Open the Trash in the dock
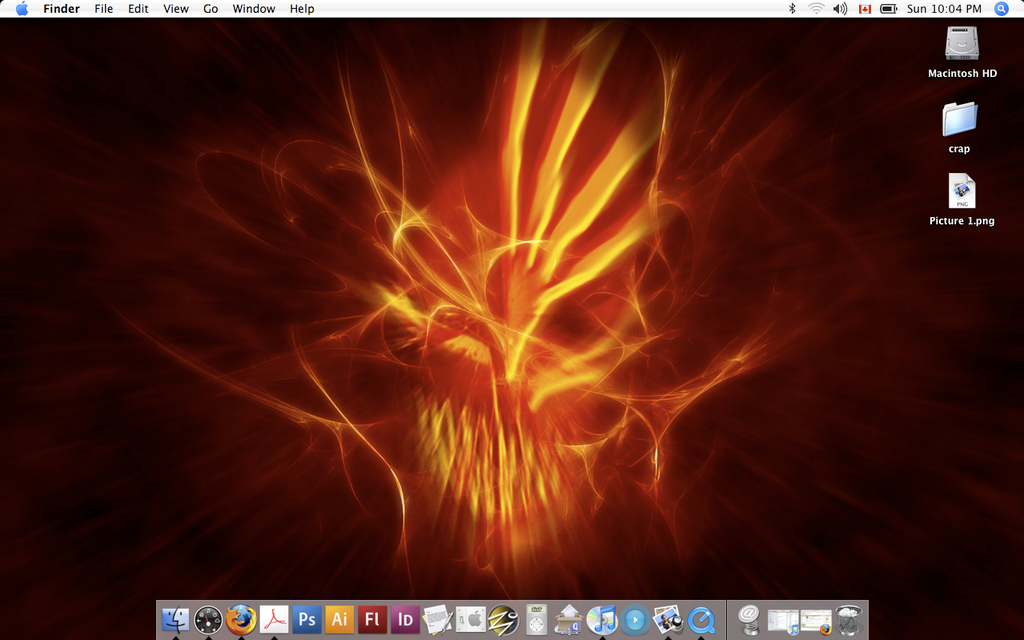The image size is (1024, 640). point(849,620)
